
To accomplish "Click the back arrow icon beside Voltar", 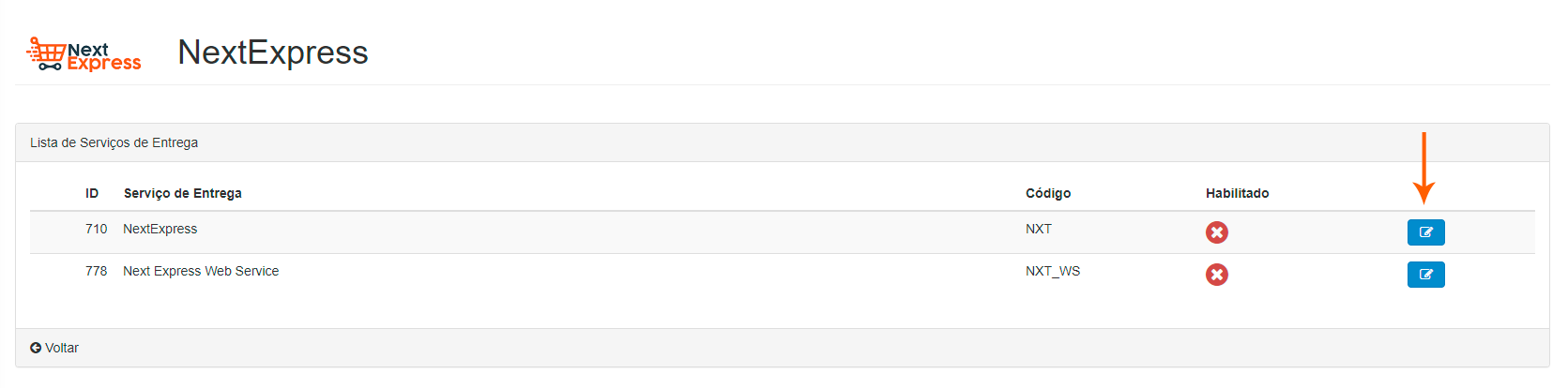I will point(36,348).
